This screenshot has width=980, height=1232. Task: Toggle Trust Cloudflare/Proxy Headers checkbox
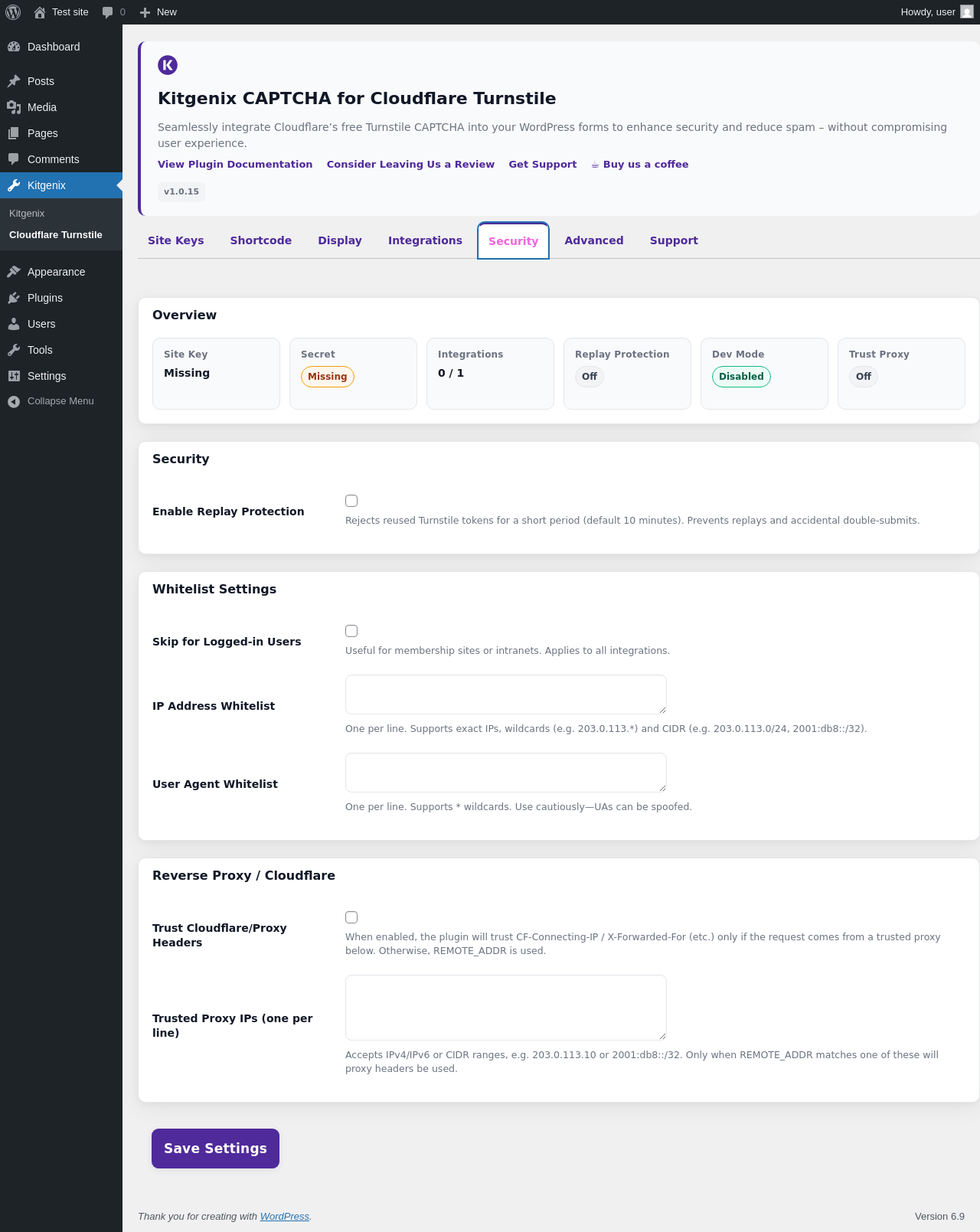[x=351, y=917]
